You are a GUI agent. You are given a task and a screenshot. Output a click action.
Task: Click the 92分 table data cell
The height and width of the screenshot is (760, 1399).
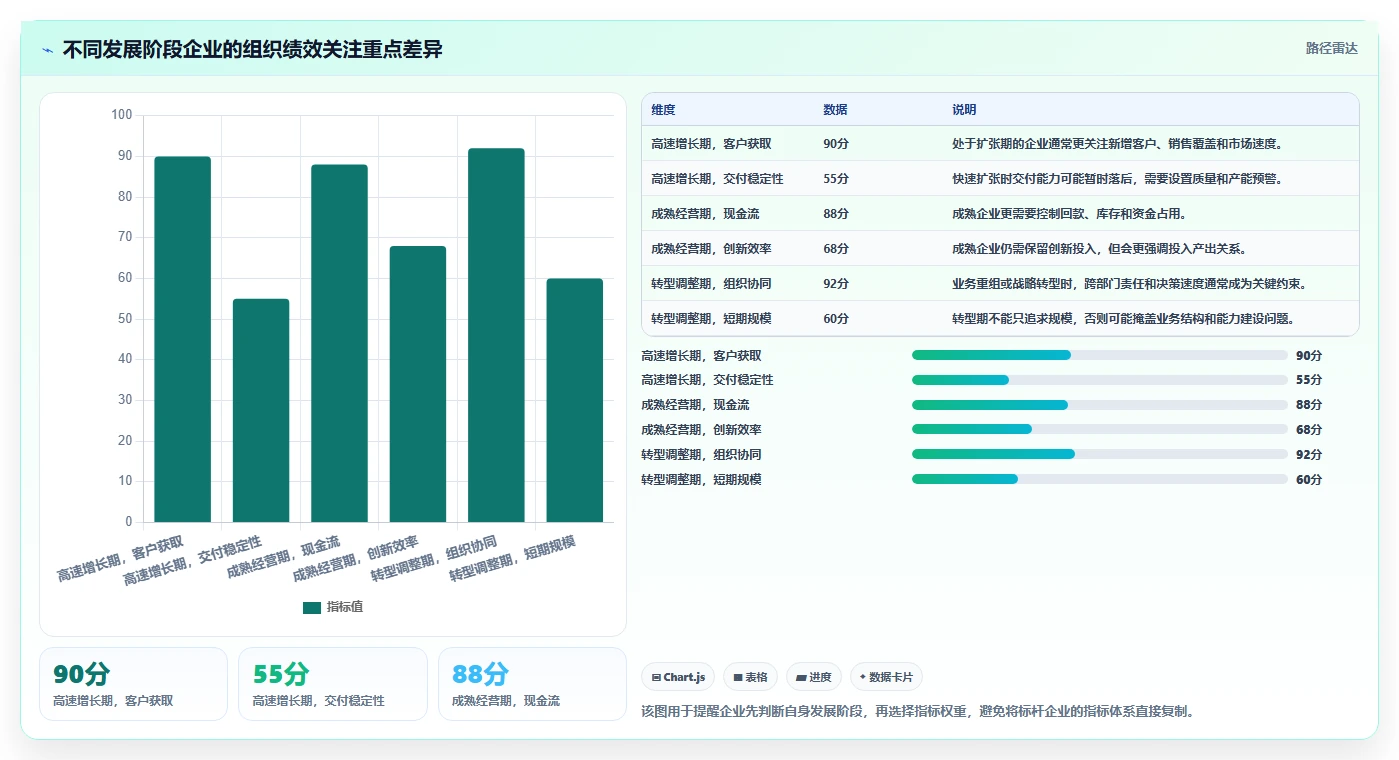[x=836, y=284]
